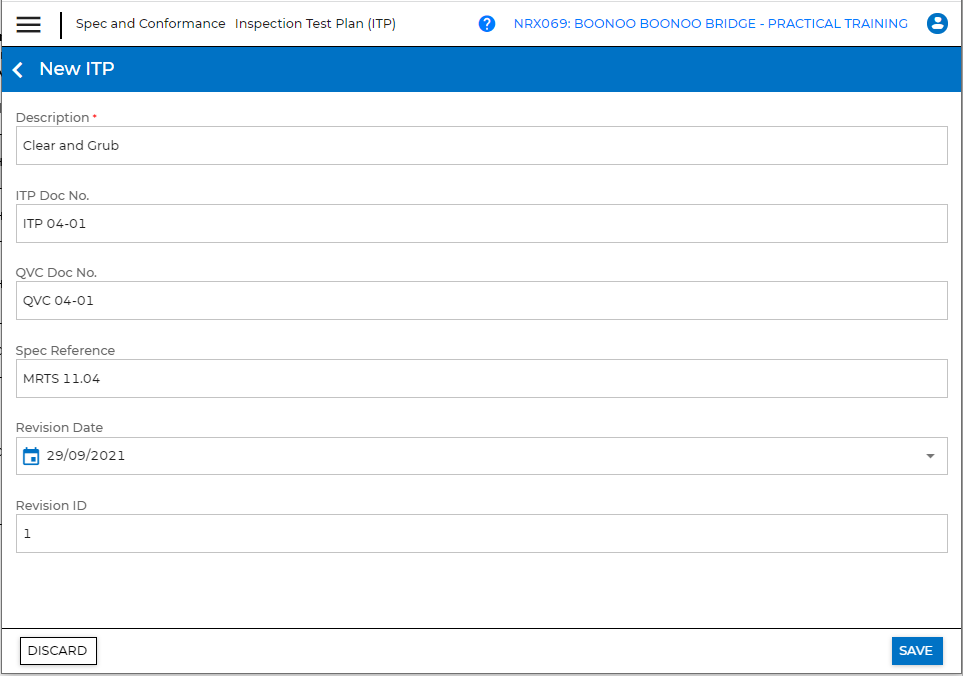Screen dimensions: 963x676
Task: Edit the Spec Reference field MRTS 11.04
Action: pos(481,379)
